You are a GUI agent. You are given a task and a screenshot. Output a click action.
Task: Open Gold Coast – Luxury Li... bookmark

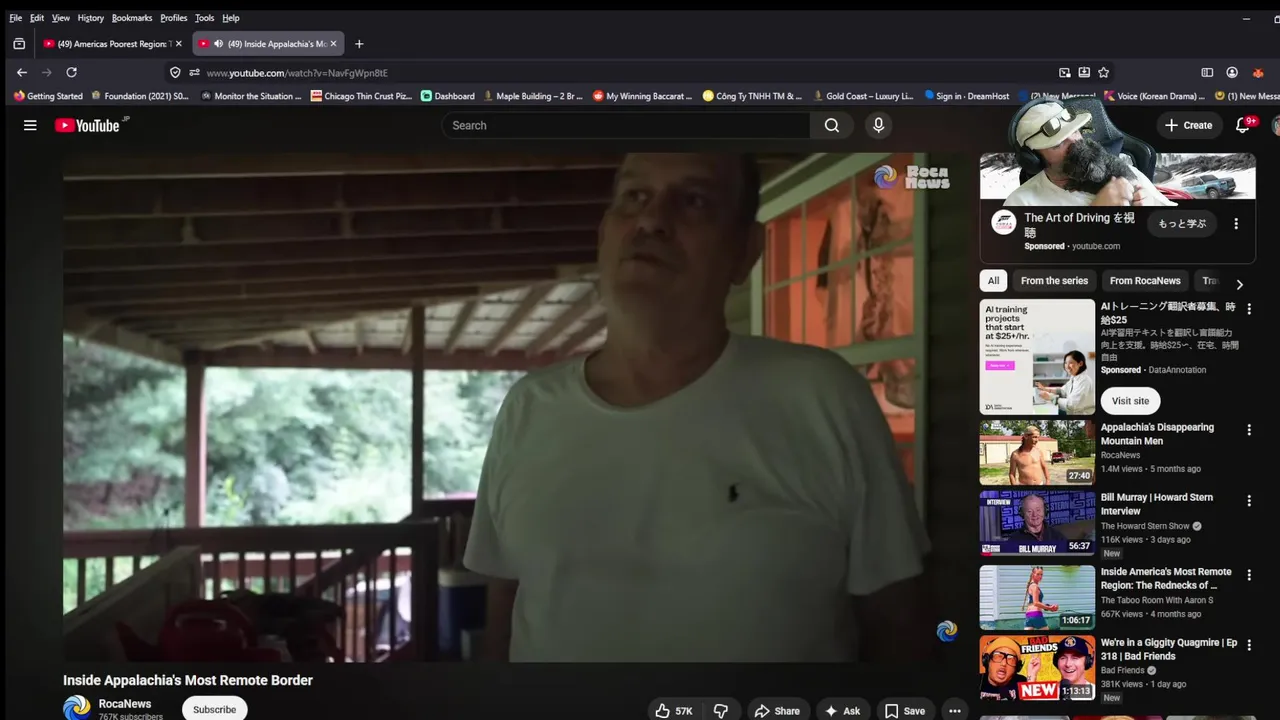click(x=863, y=96)
